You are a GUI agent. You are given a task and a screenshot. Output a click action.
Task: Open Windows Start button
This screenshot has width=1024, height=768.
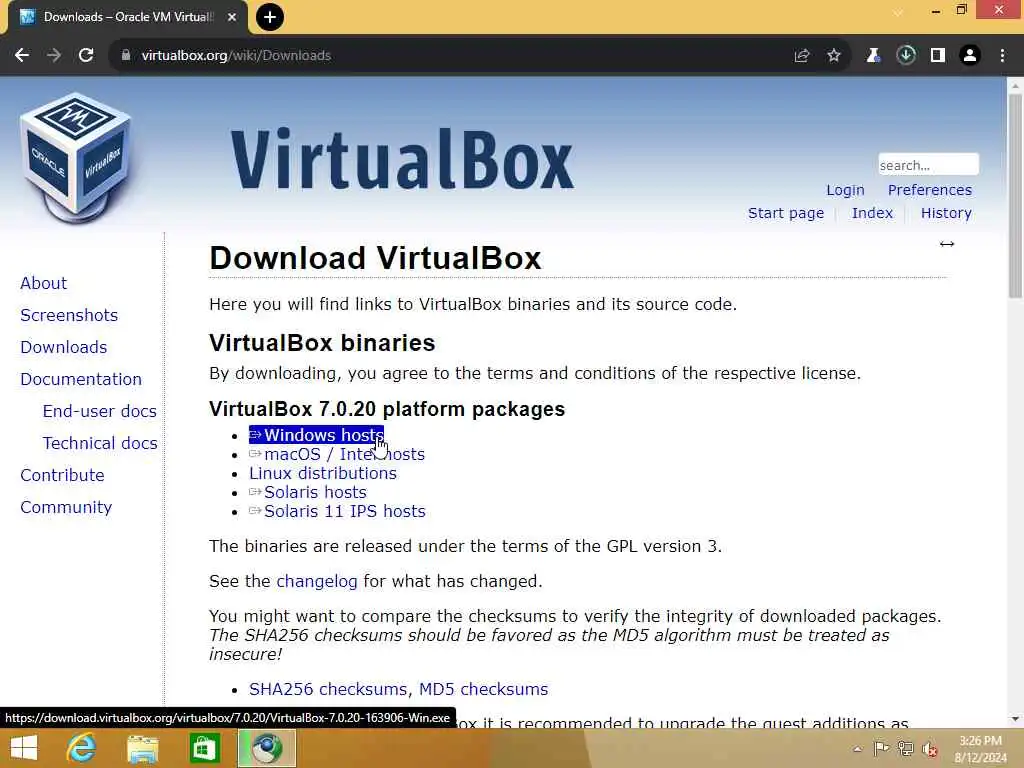24,748
